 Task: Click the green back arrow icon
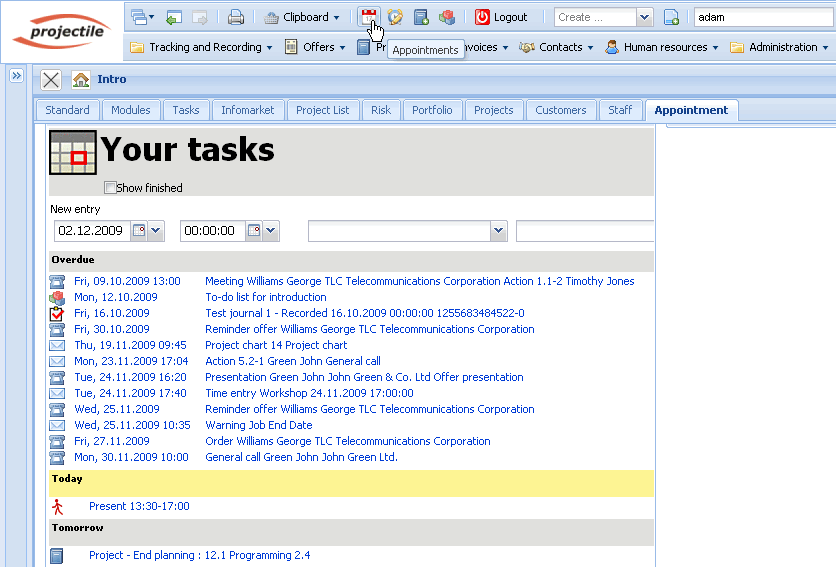pyautogui.click(x=174, y=17)
